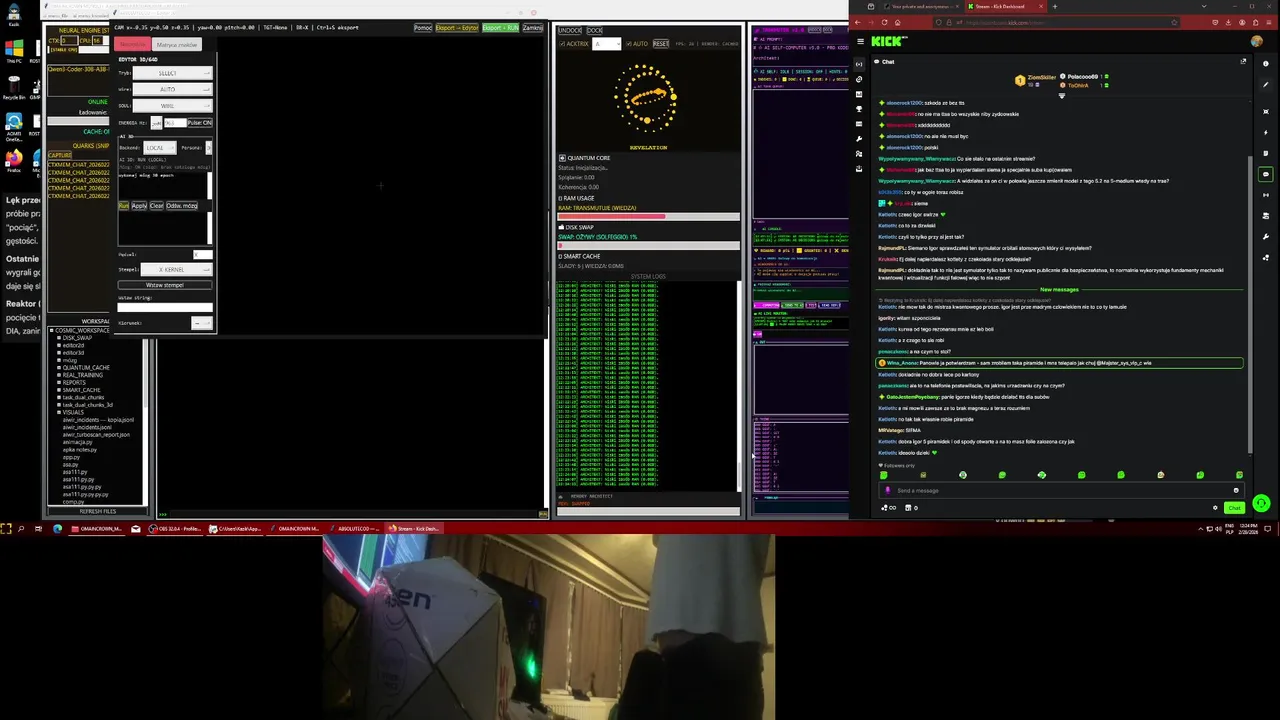Click disk swap progress bar
1280x720 pixels.
649,245
